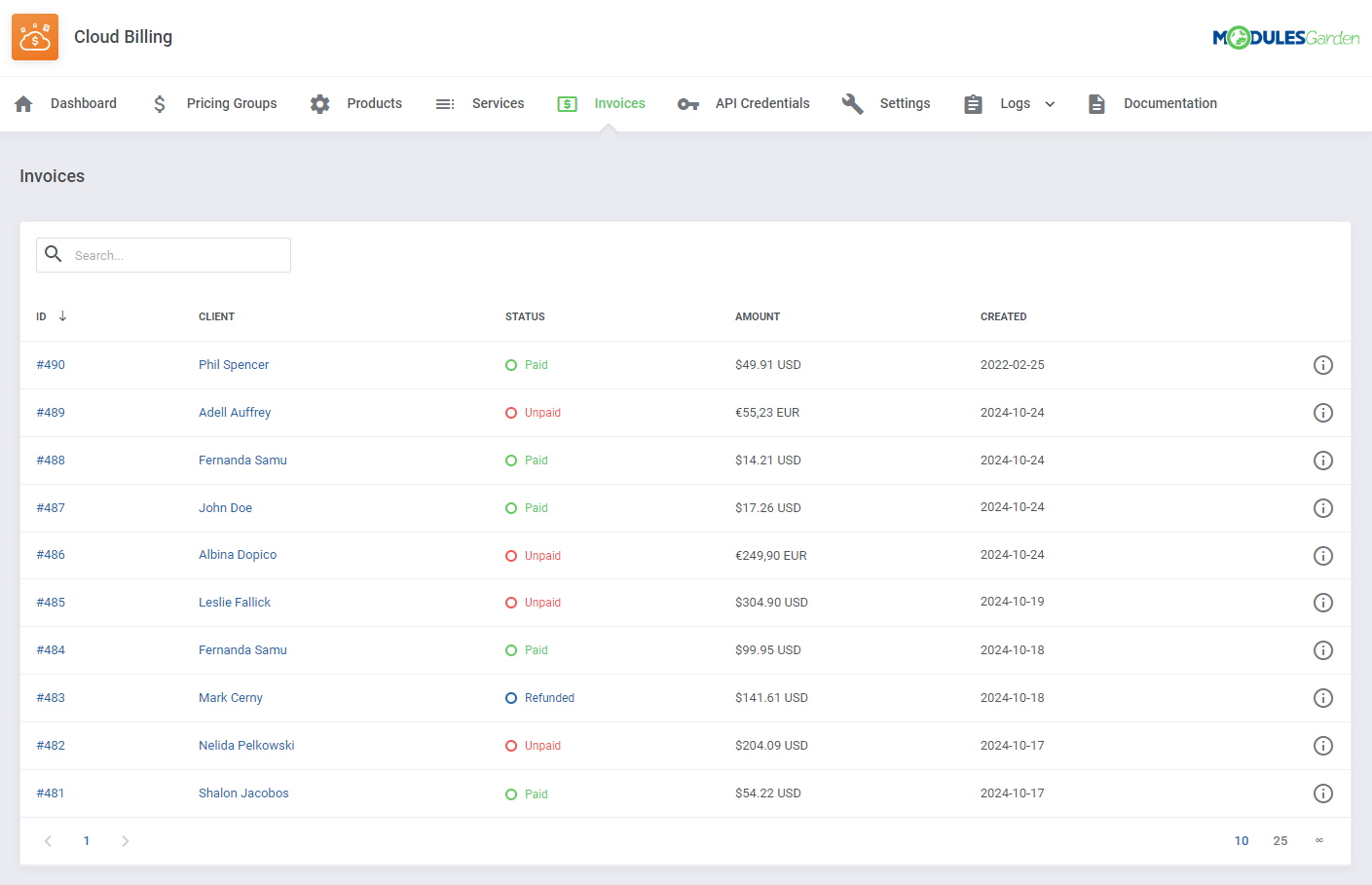Viewport: 1372px width, 885px height.
Task: Switch to the Services section
Action: [x=499, y=103]
